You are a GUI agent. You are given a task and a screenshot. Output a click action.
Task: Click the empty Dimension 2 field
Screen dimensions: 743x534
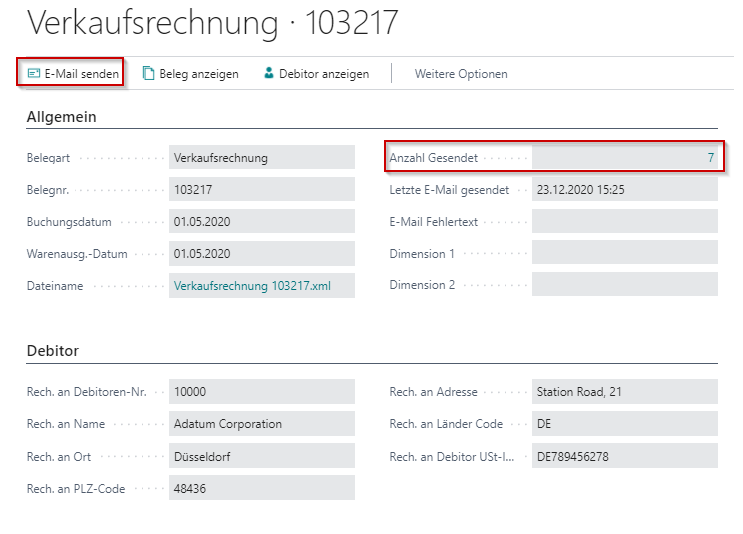624,285
